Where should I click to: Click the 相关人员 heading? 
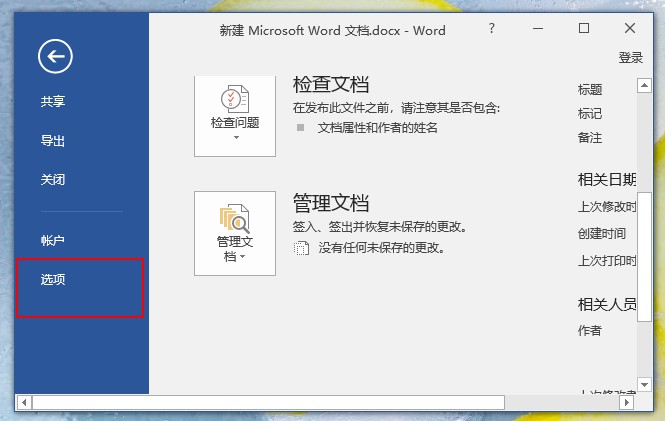(x=607, y=304)
